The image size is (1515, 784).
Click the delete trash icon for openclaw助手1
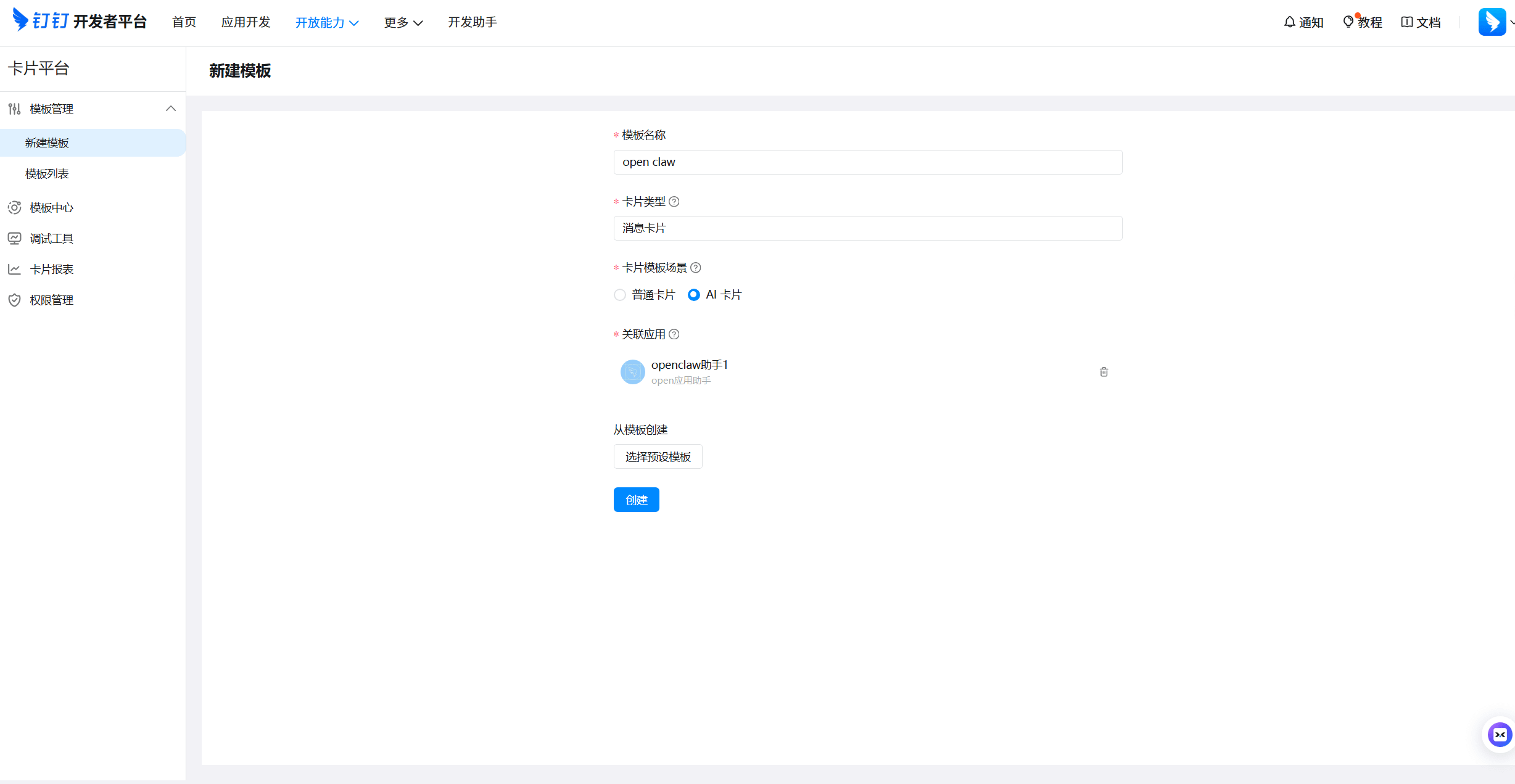[1104, 372]
